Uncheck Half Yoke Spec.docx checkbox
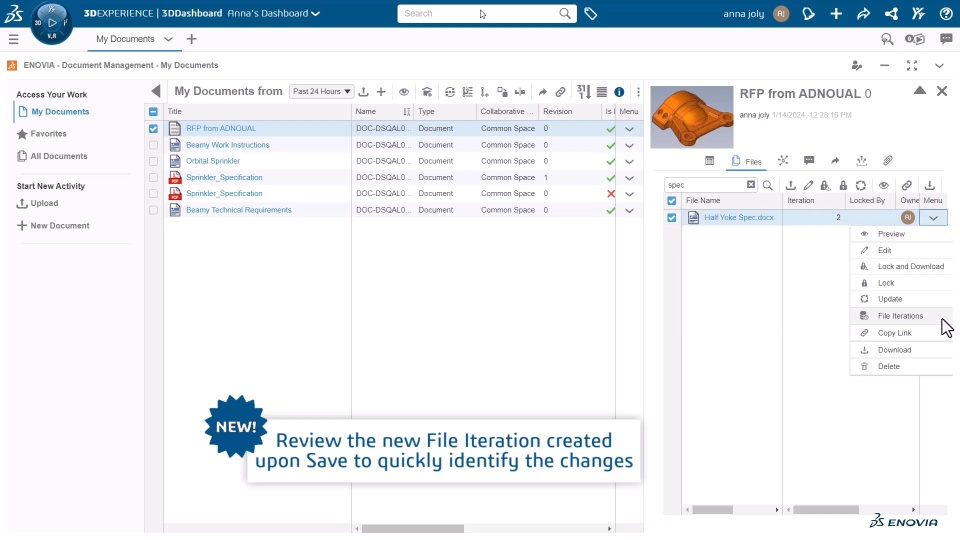The image size is (960, 540). click(672, 217)
